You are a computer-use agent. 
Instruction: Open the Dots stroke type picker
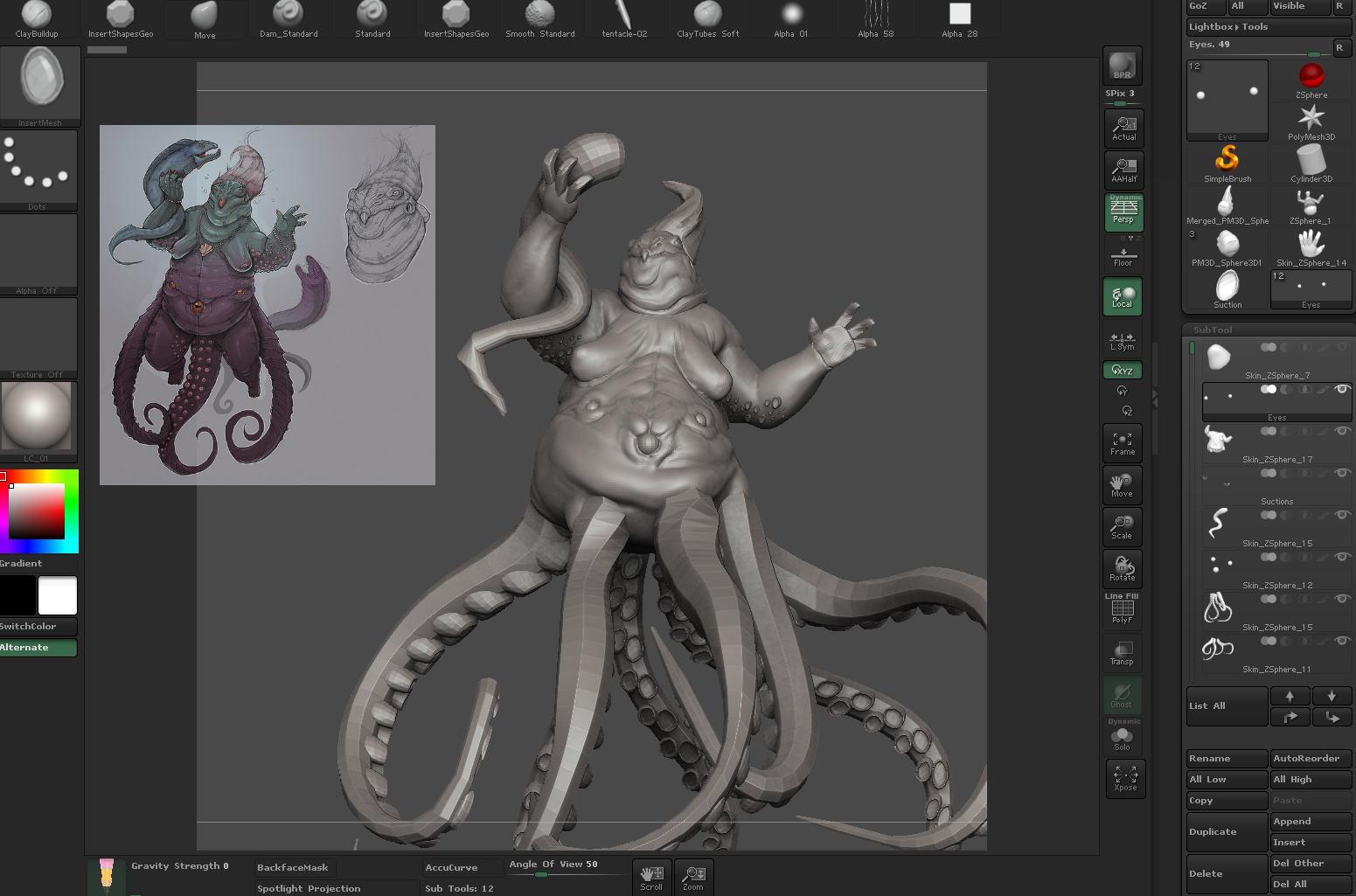click(38, 170)
